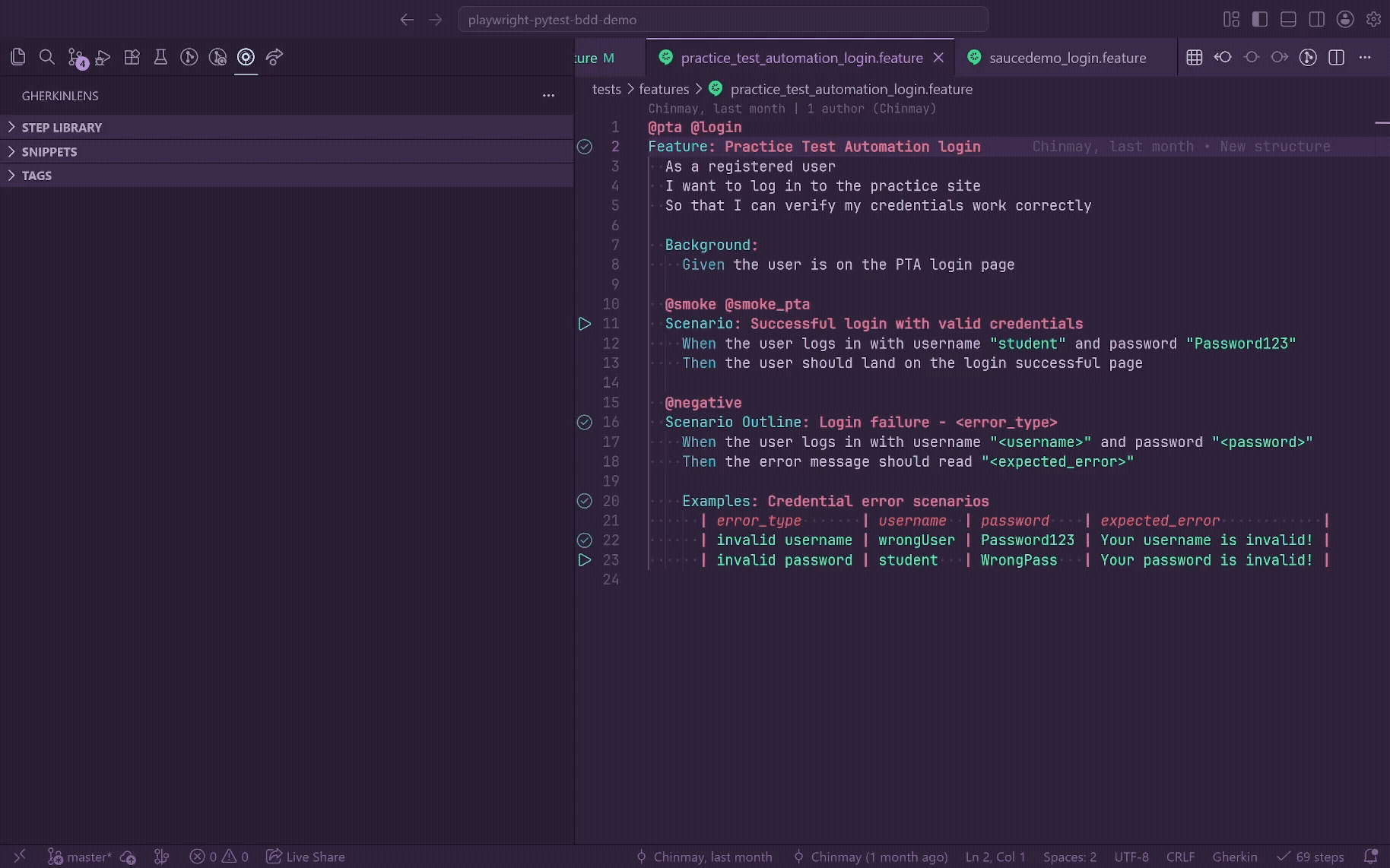The image size is (1390, 868).
Task: Click the Live Share status bar button
Action: pos(306,857)
